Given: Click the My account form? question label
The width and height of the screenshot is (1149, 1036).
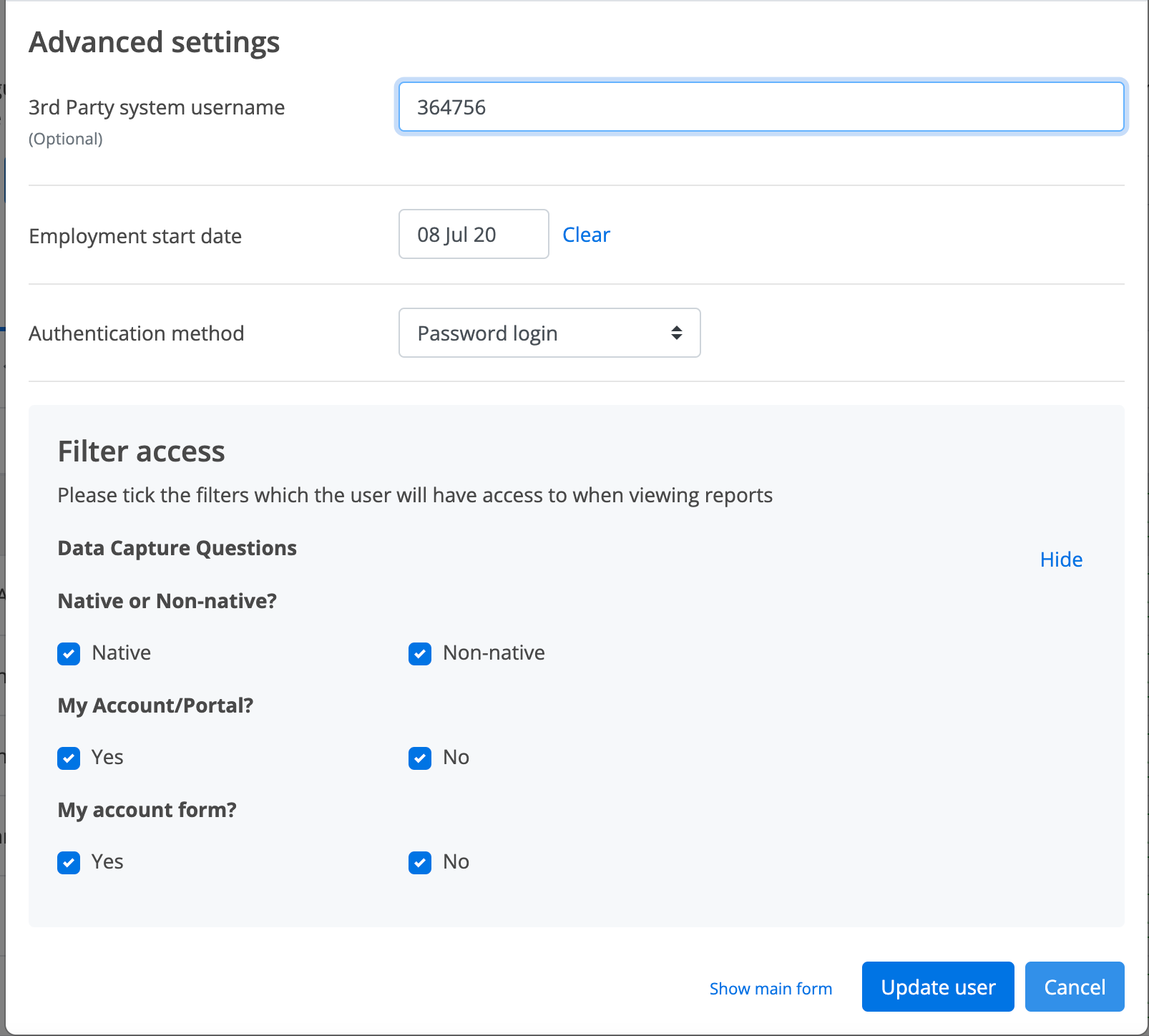Looking at the screenshot, I should point(147,810).
